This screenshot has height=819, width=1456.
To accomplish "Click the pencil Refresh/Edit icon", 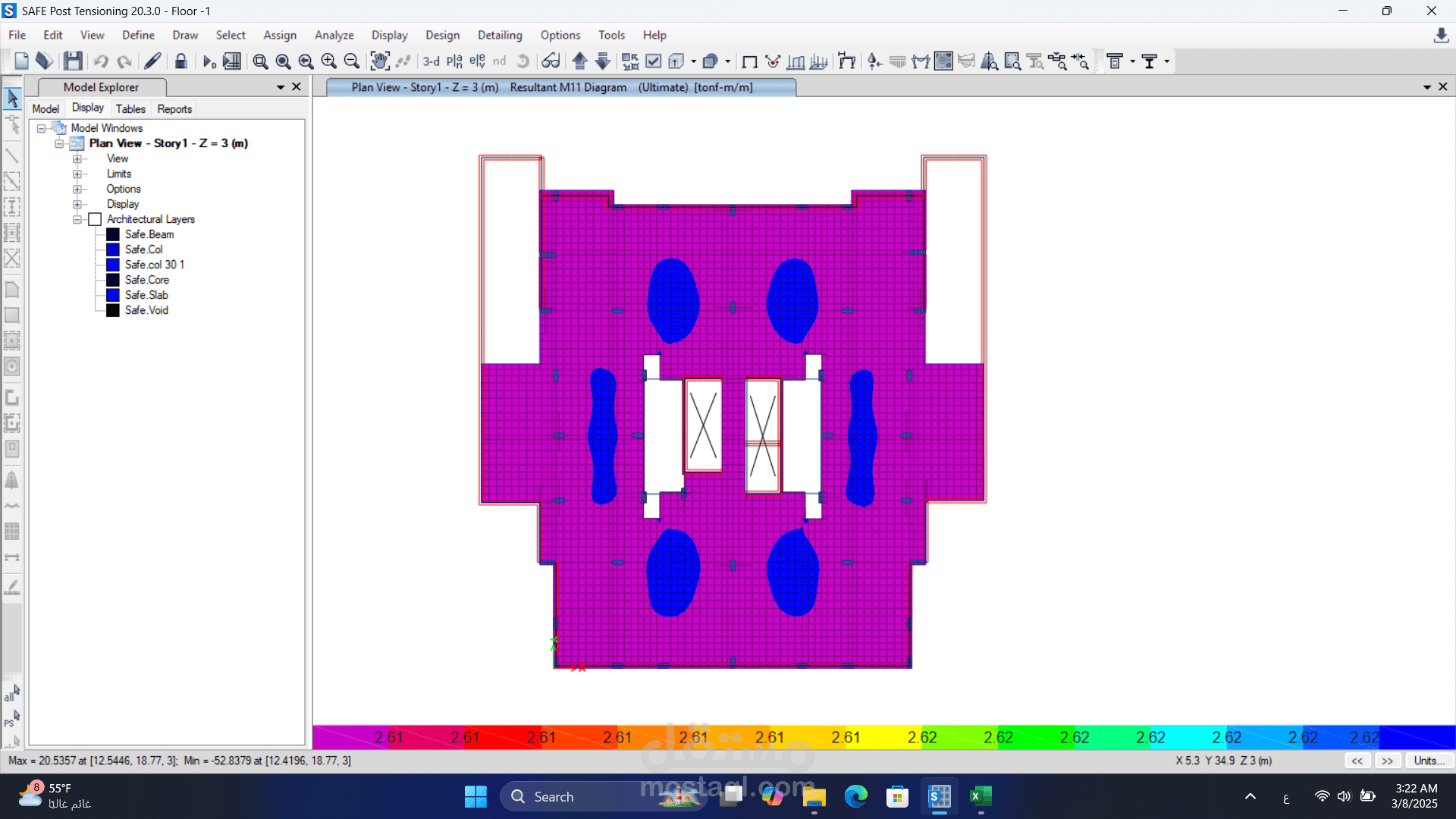I will click(x=152, y=61).
